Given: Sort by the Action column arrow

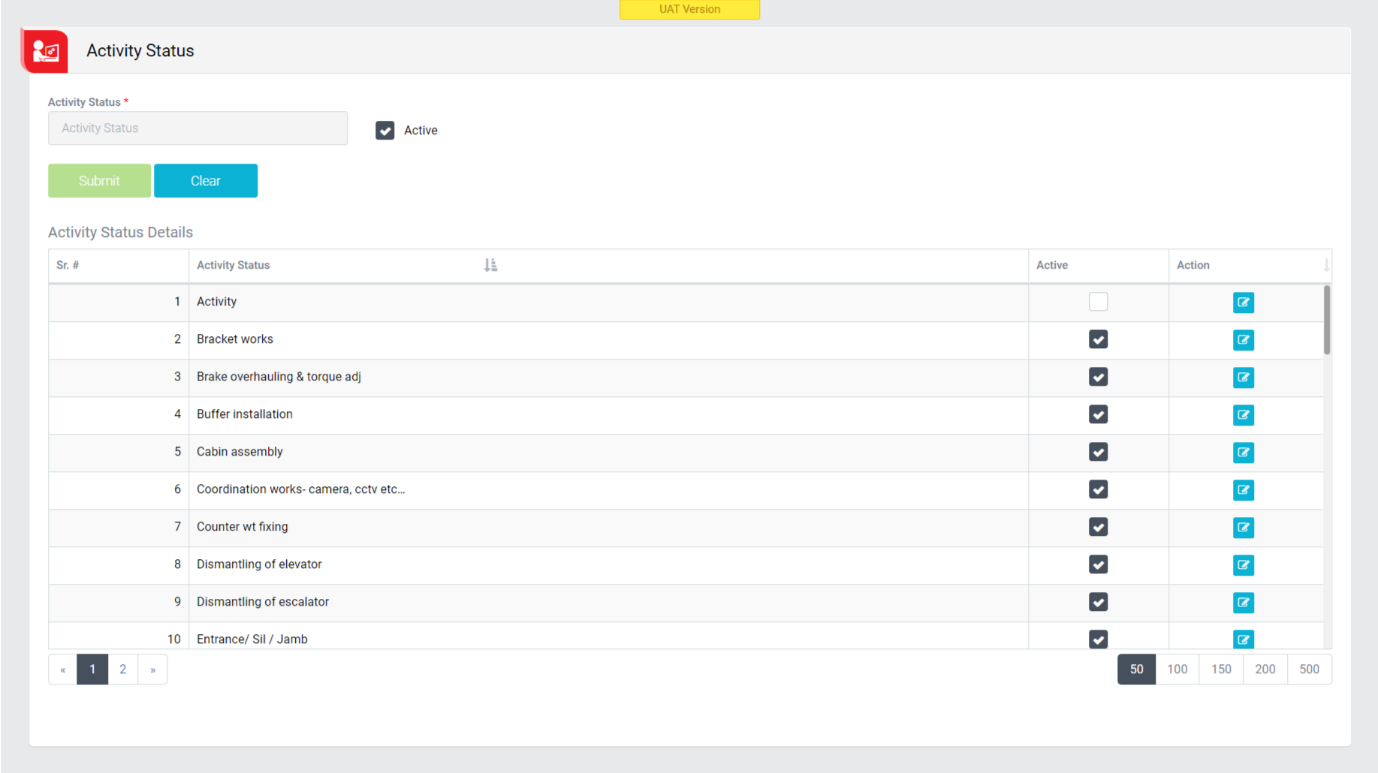Looking at the screenshot, I should coord(1326,265).
